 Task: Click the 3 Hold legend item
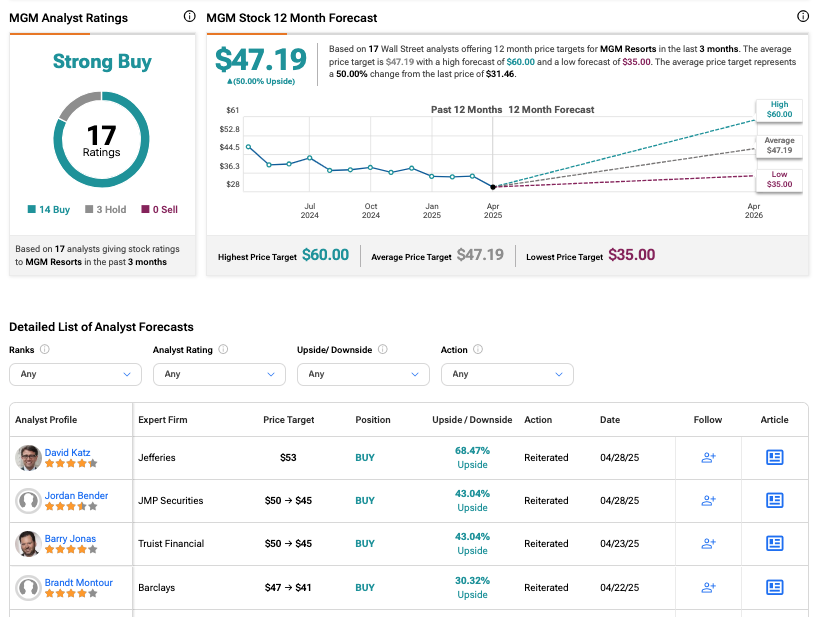click(x=106, y=209)
